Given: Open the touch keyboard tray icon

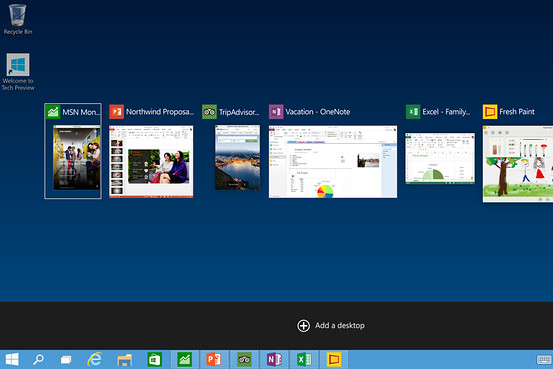Looking at the screenshot, I should tap(544, 360).
